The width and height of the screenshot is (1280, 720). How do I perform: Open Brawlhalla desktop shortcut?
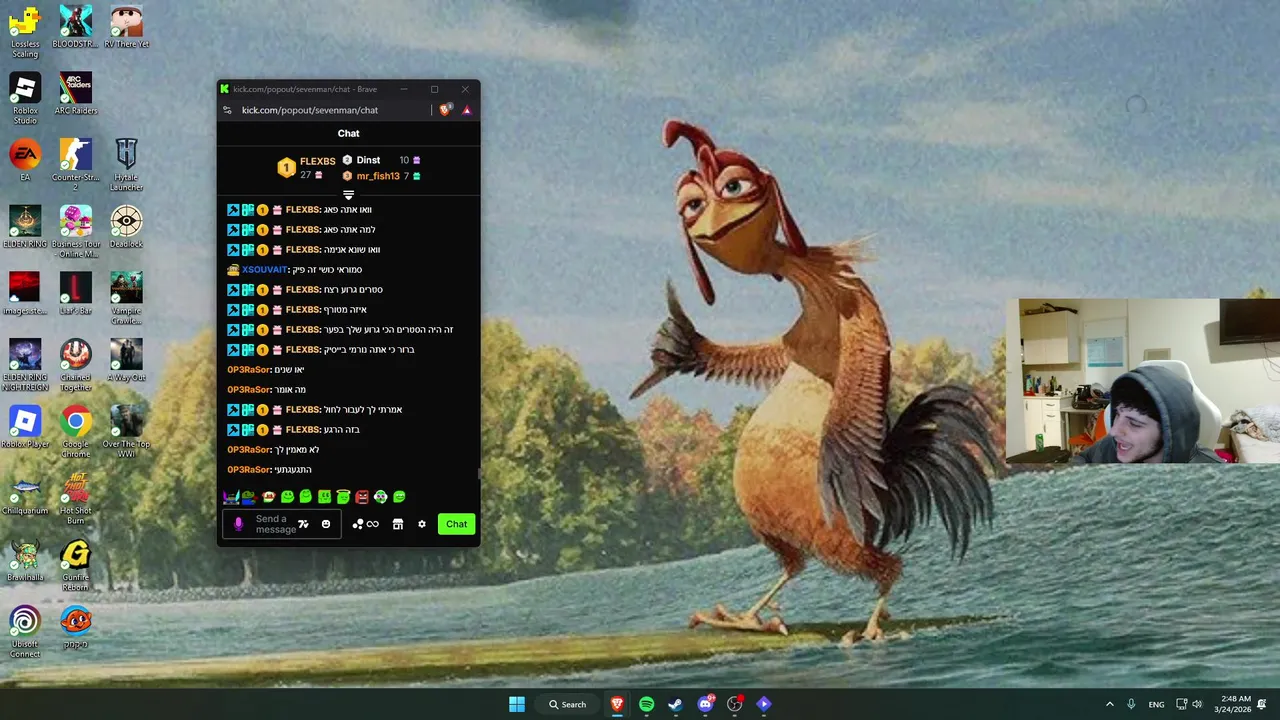[x=25, y=561]
